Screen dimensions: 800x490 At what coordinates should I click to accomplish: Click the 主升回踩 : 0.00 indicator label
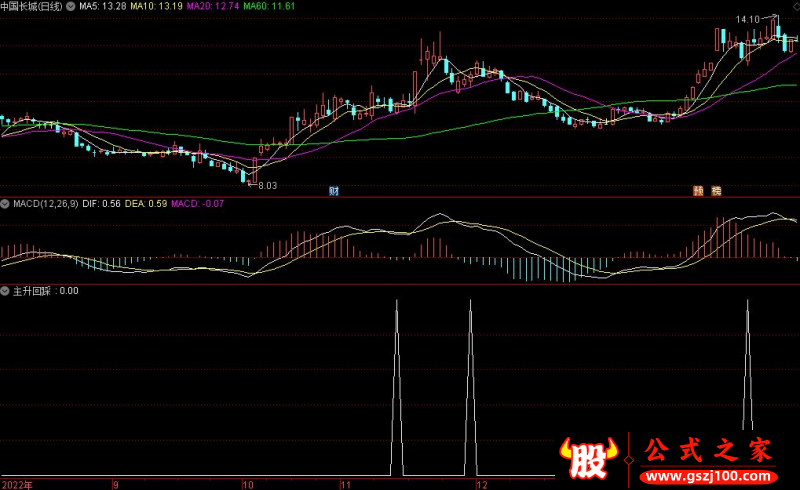pyautogui.click(x=45, y=291)
